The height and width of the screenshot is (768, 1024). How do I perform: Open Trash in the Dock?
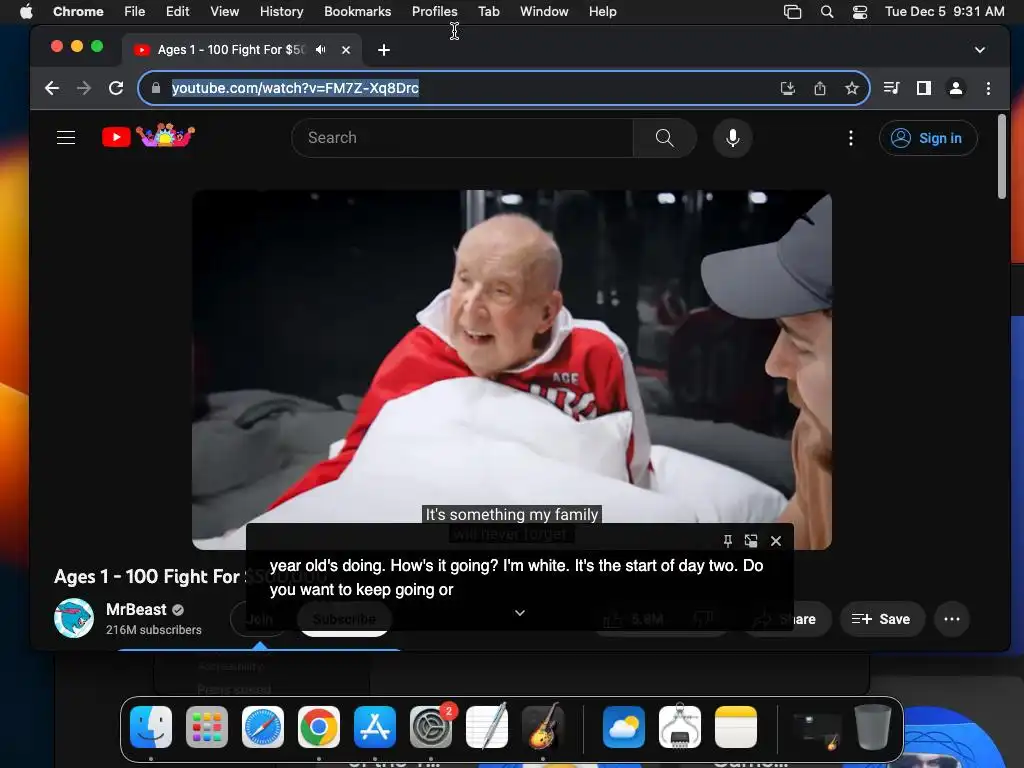[872, 727]
